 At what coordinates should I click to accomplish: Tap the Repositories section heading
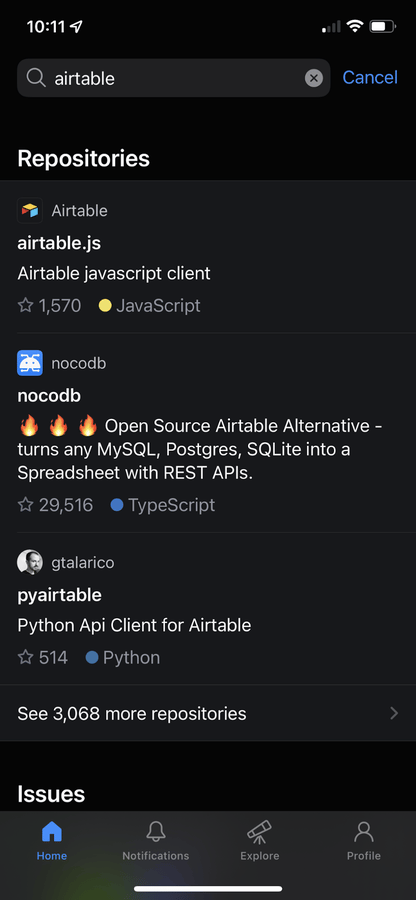tap(83, 158)
